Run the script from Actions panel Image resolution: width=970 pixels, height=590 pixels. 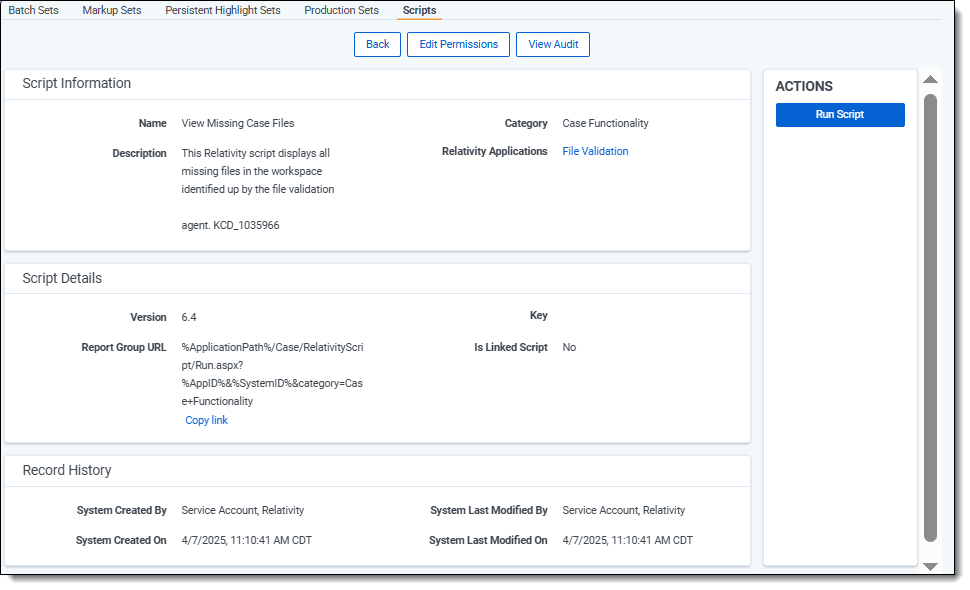[839, 115]
